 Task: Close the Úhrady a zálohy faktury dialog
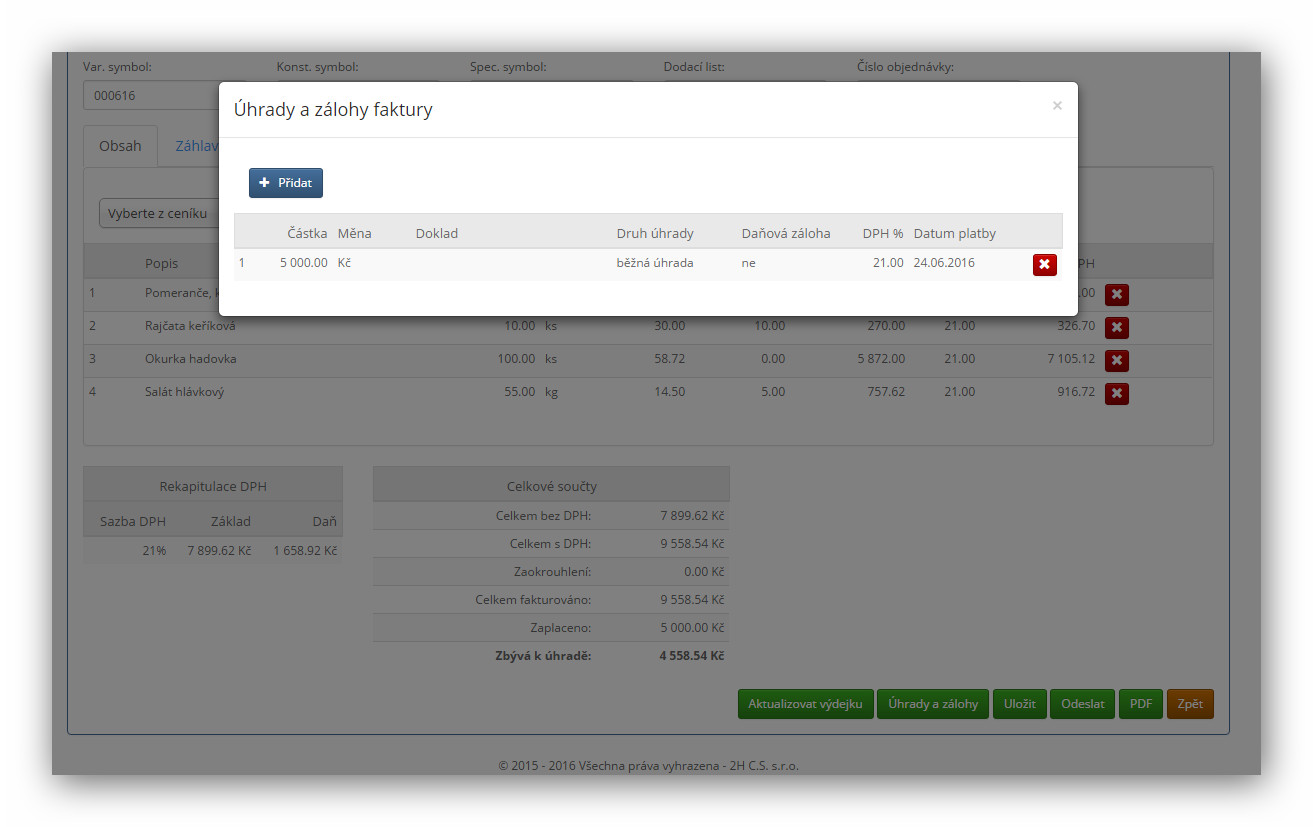[1057, 105]
